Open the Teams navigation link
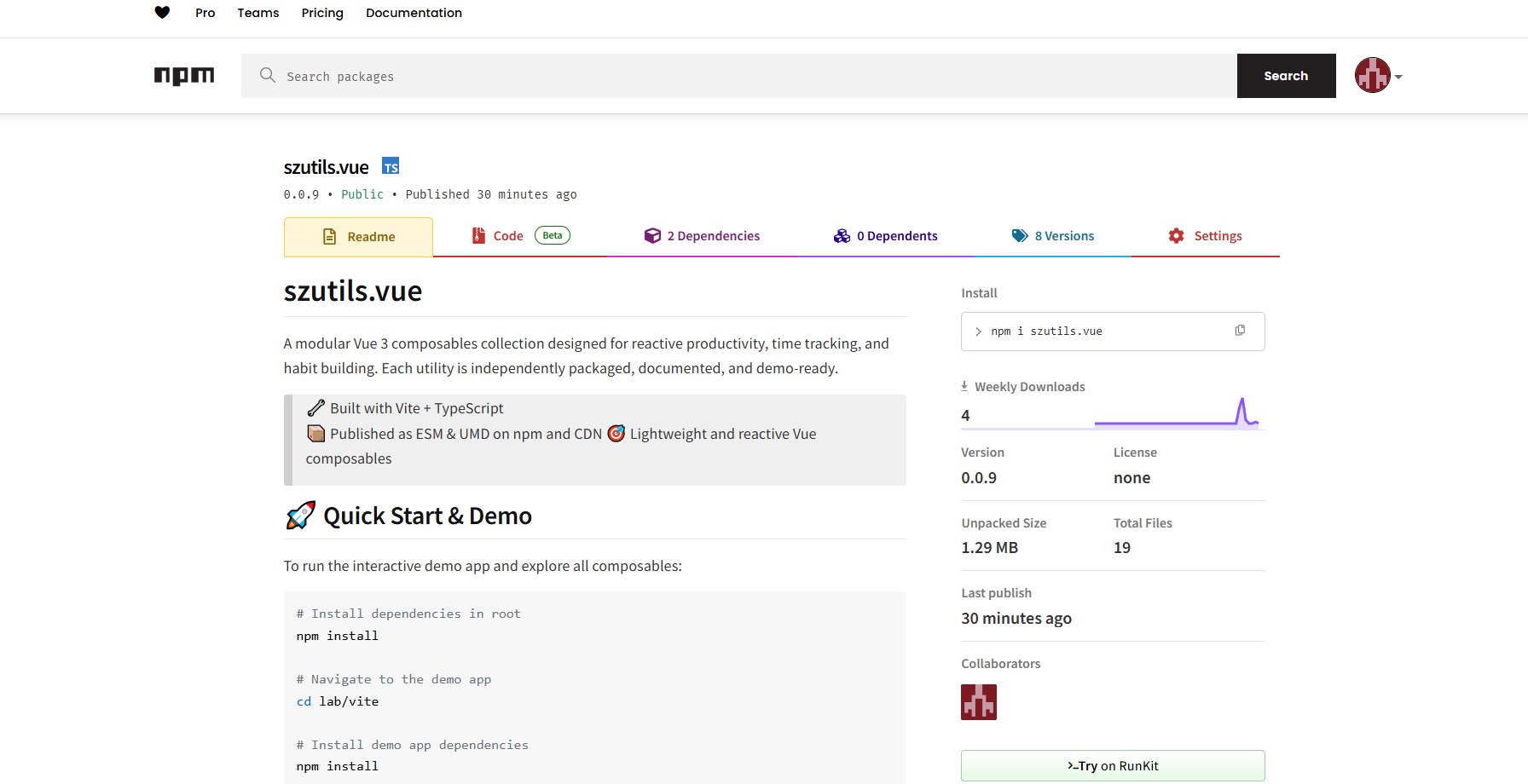 point(258,13)
